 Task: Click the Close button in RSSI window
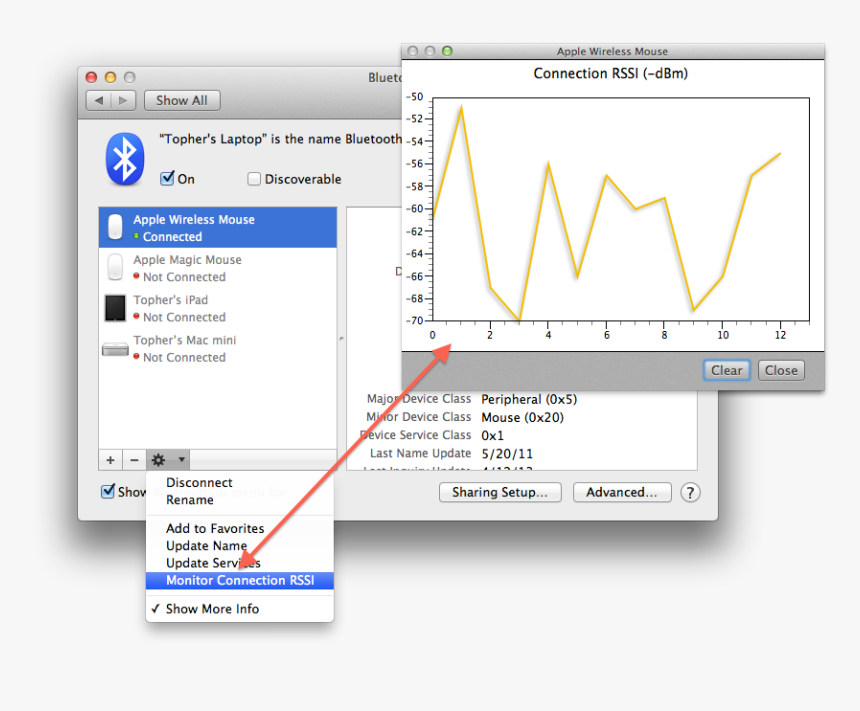781,371
